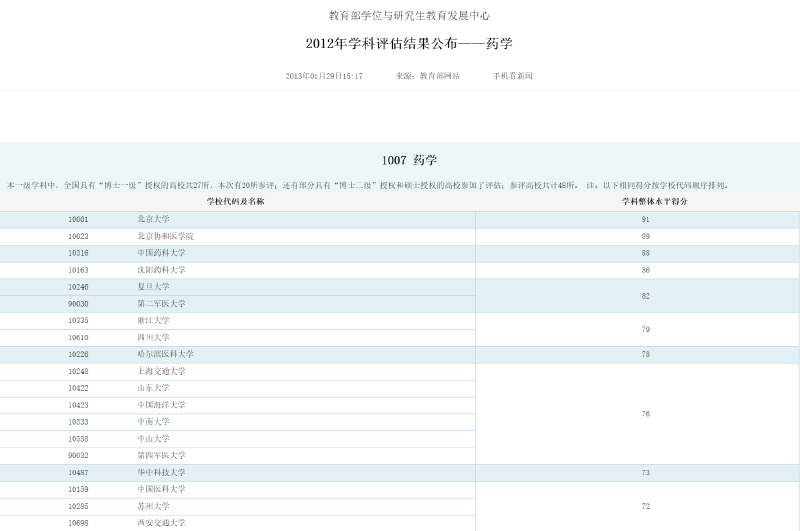Viewport: 800px width, 531px height.
Task: Click column header 学科整体水平得分
Action: tap(654, 201)
